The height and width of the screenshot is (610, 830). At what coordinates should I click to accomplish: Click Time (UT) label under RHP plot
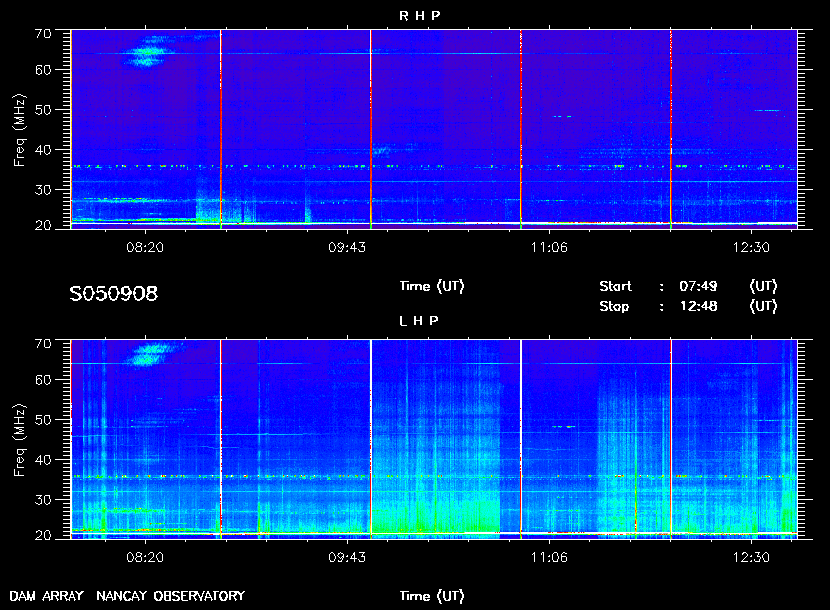(x=432, y=286)
